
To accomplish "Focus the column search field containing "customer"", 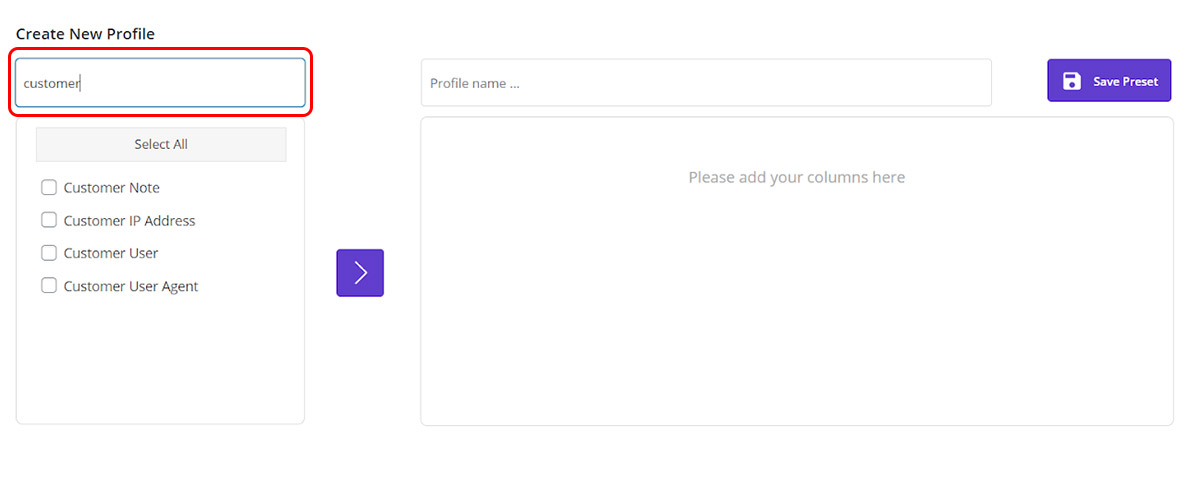I will point(160,83).
